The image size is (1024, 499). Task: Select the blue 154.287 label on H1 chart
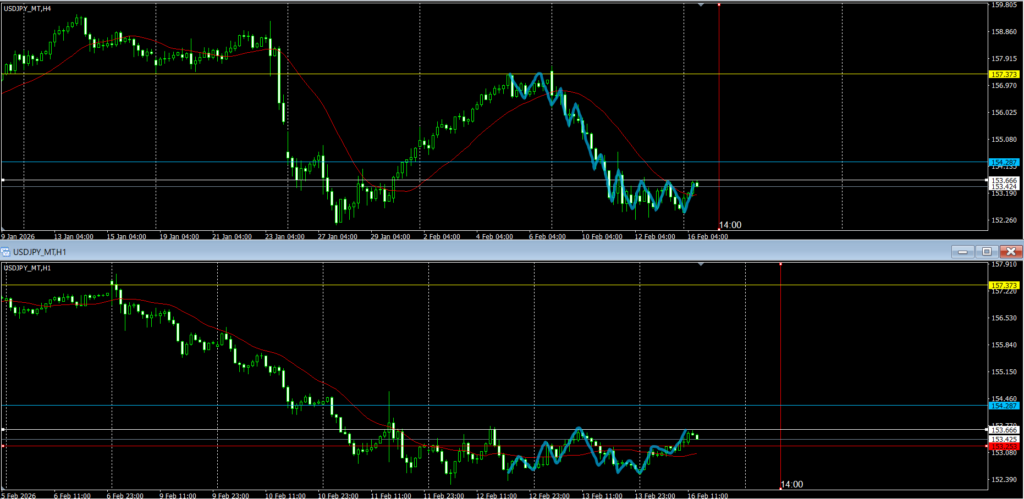1003,405
